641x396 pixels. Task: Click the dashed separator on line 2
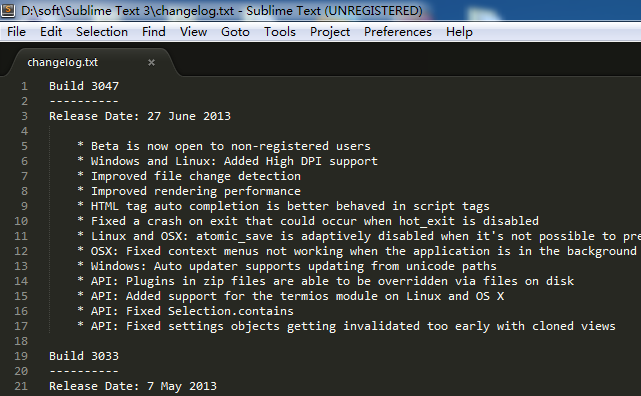point(84,101)
